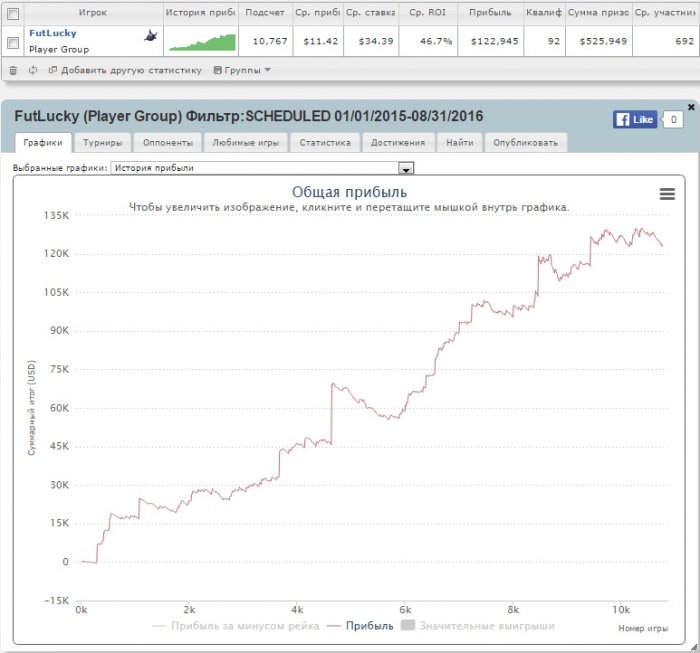Click Добавить другую статистику link
The height and width of the screenshot is (653, 700).
coord(125,70)
